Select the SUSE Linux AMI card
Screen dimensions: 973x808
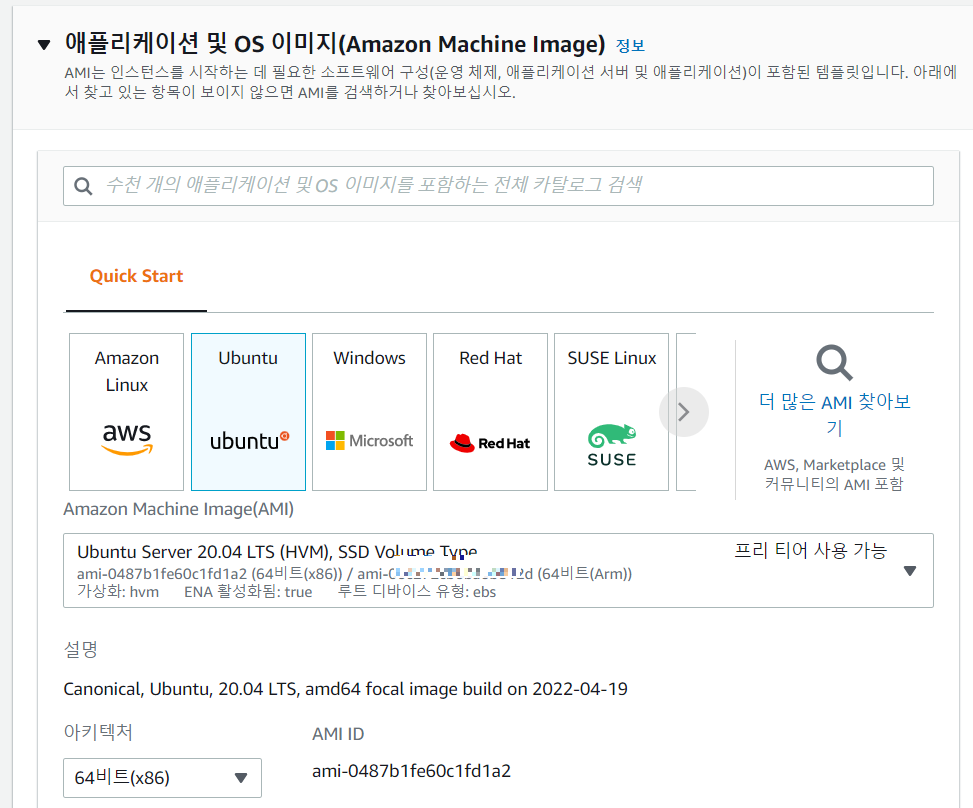pos(611,411)
